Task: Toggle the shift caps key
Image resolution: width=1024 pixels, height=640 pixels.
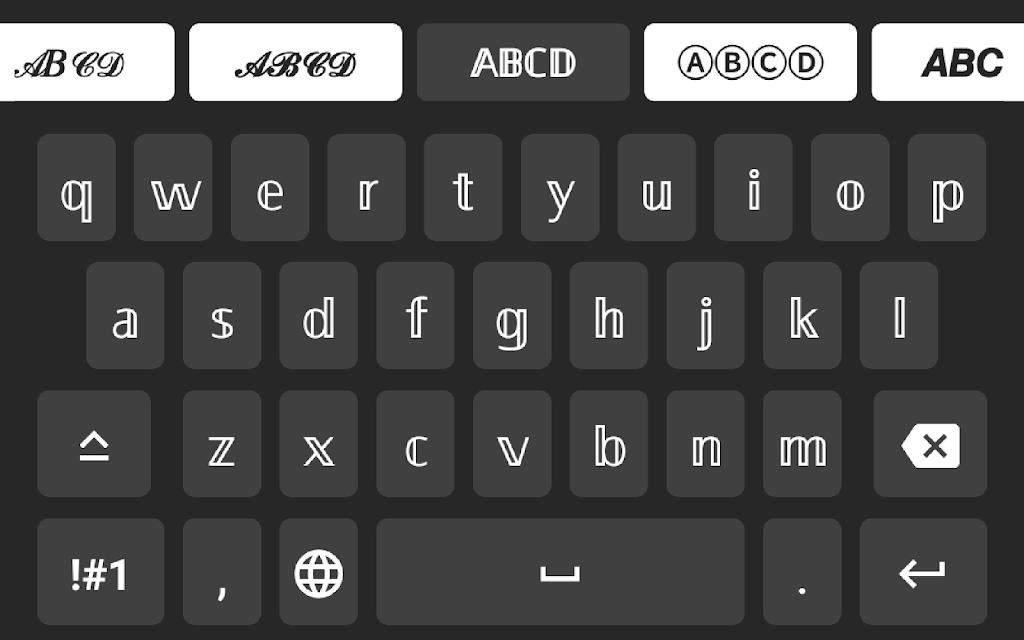Action: coord(94,443)
